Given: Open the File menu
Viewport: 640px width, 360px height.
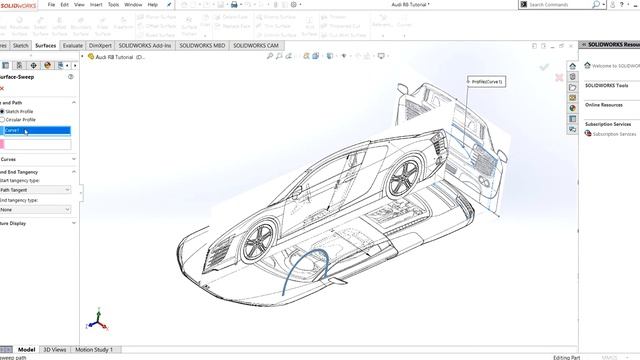Looking at the screenshot, I should point(51,5).
